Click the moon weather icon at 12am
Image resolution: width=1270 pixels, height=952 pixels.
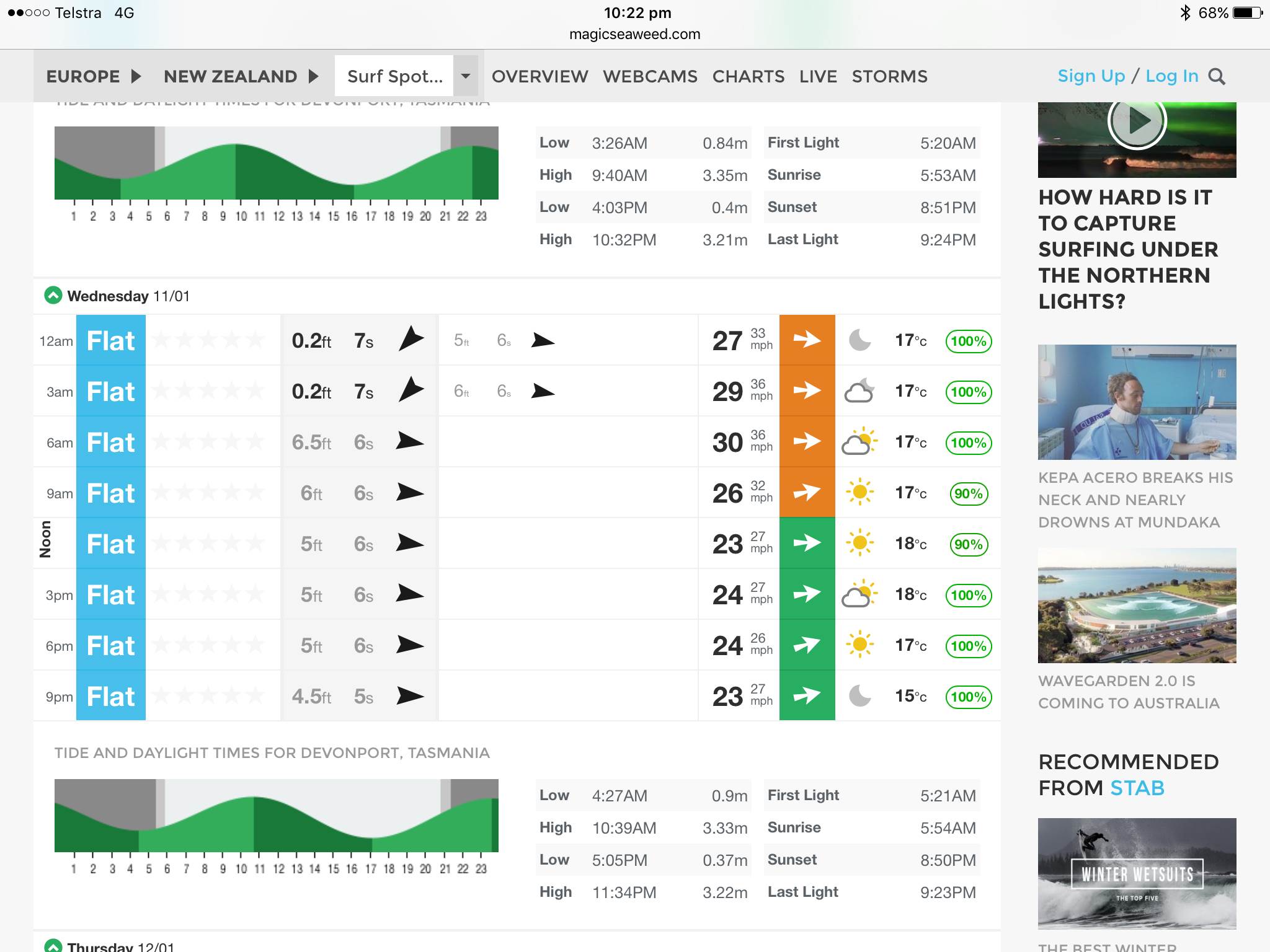(859, 340)
